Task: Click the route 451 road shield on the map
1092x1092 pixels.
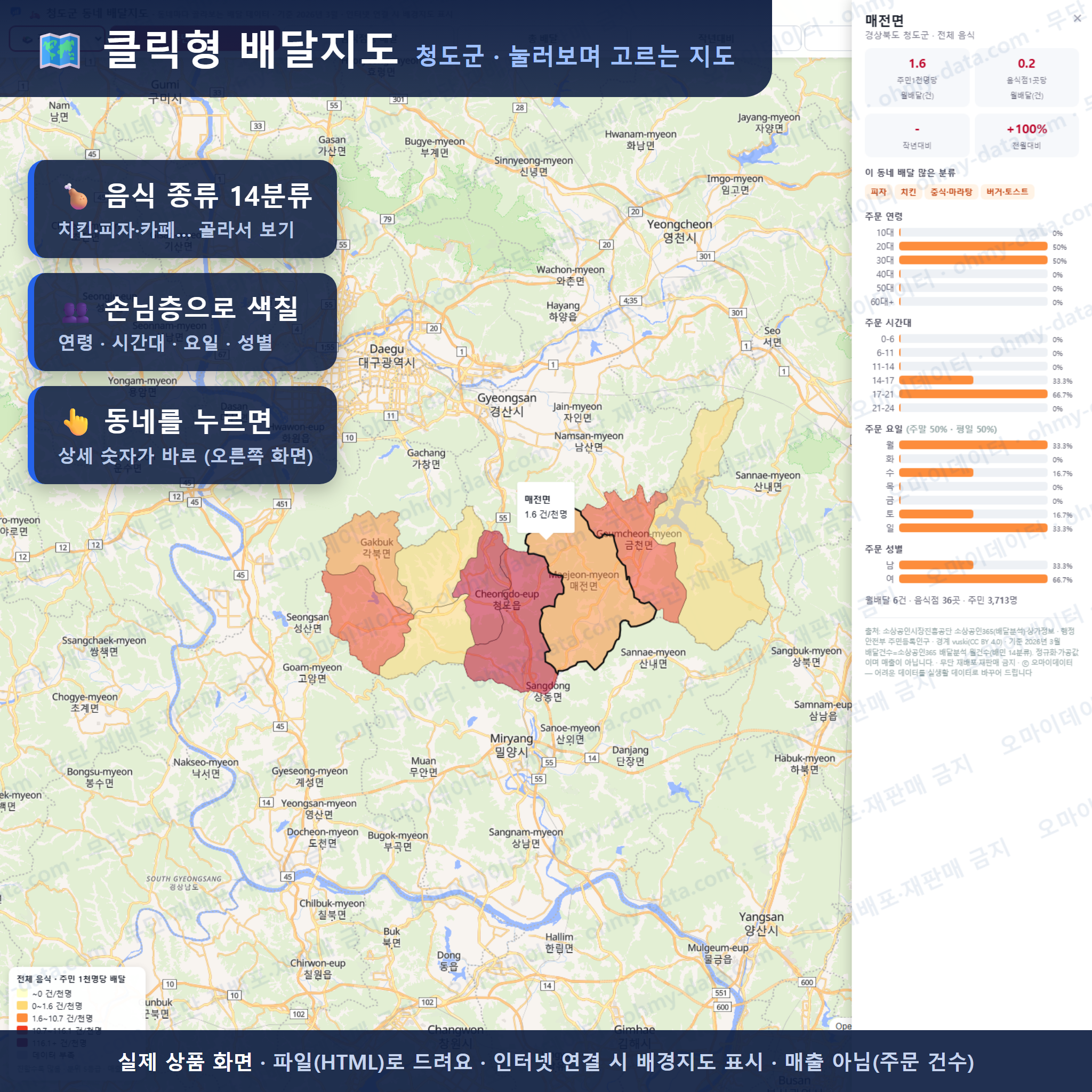Action: [282, 503]
